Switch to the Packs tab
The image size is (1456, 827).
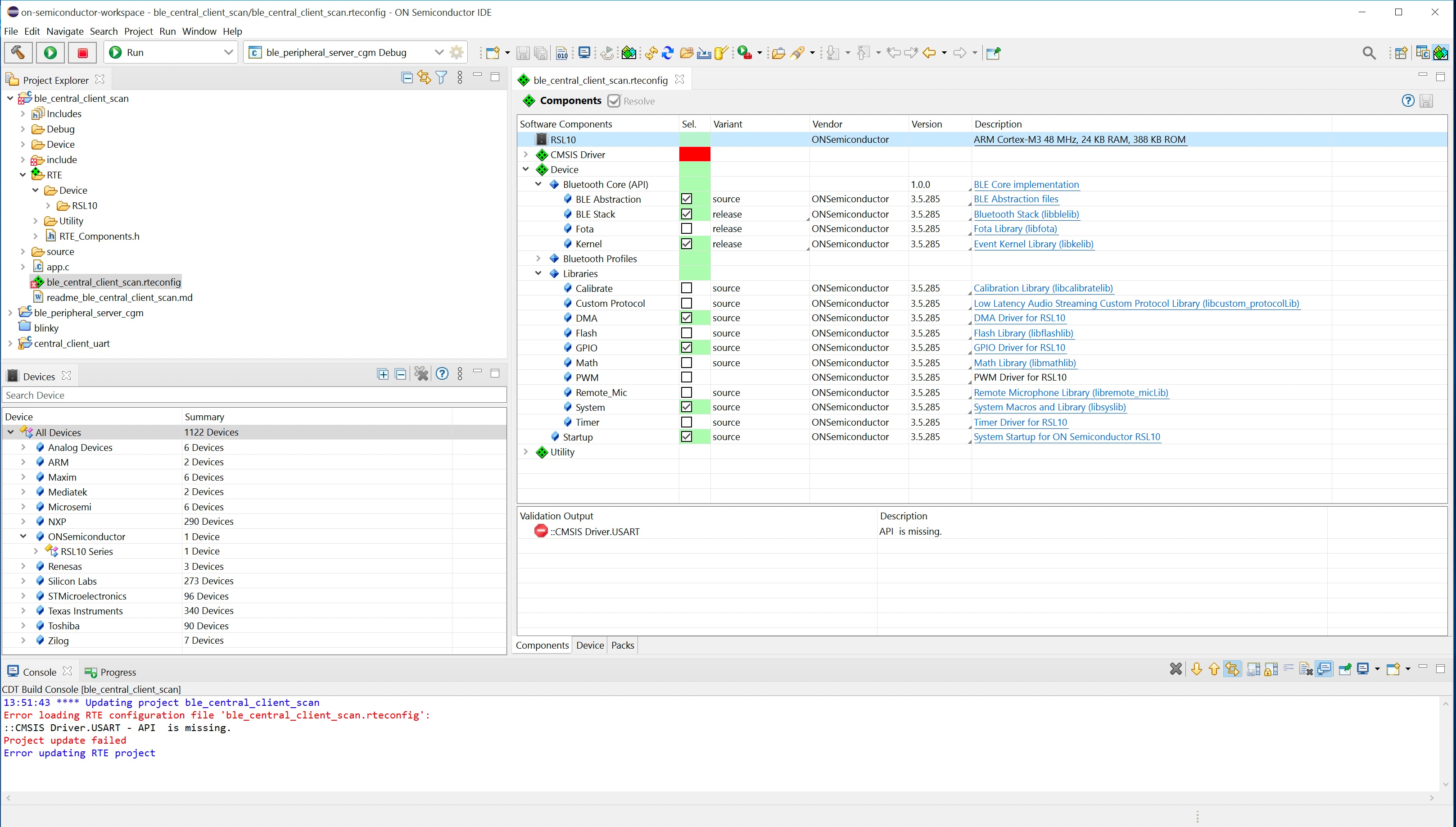(622, 645)
